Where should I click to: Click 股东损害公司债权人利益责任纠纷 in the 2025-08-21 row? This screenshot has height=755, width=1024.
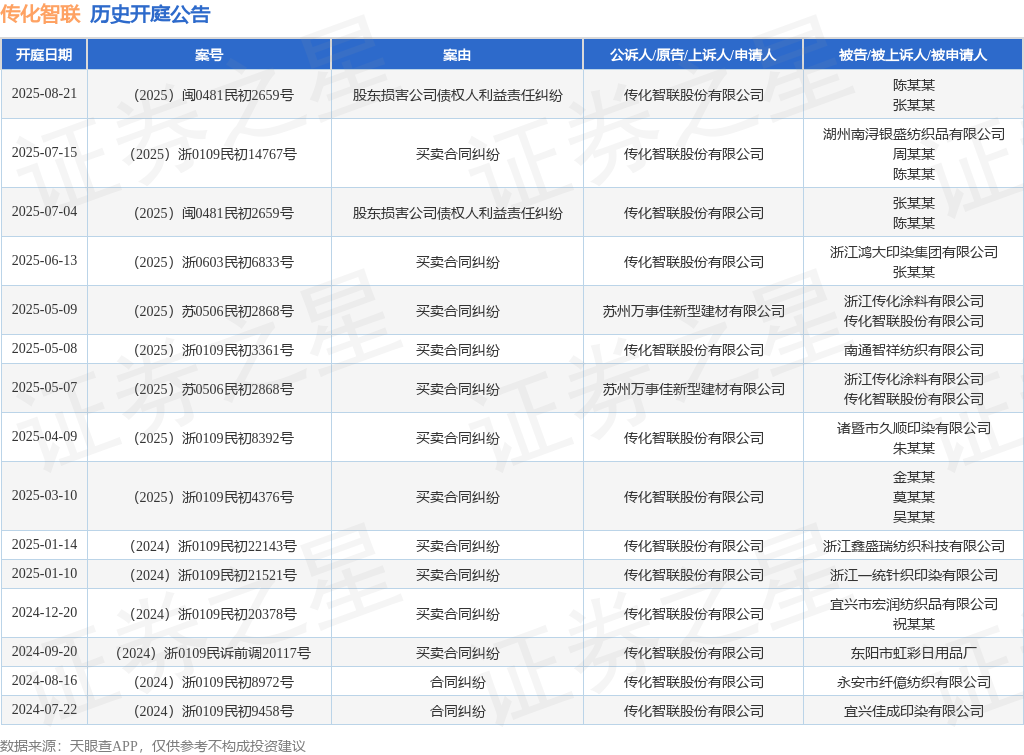[457, 95]
